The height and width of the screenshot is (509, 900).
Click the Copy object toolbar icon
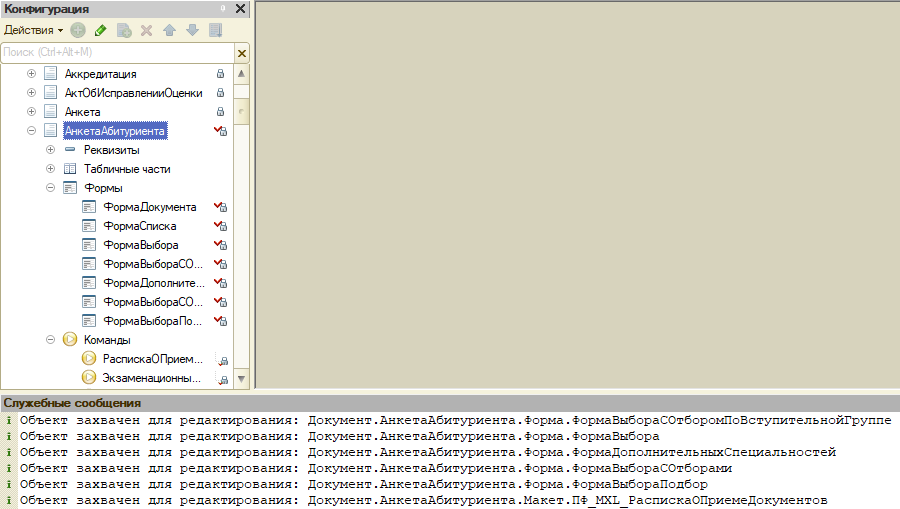[124, 30]
